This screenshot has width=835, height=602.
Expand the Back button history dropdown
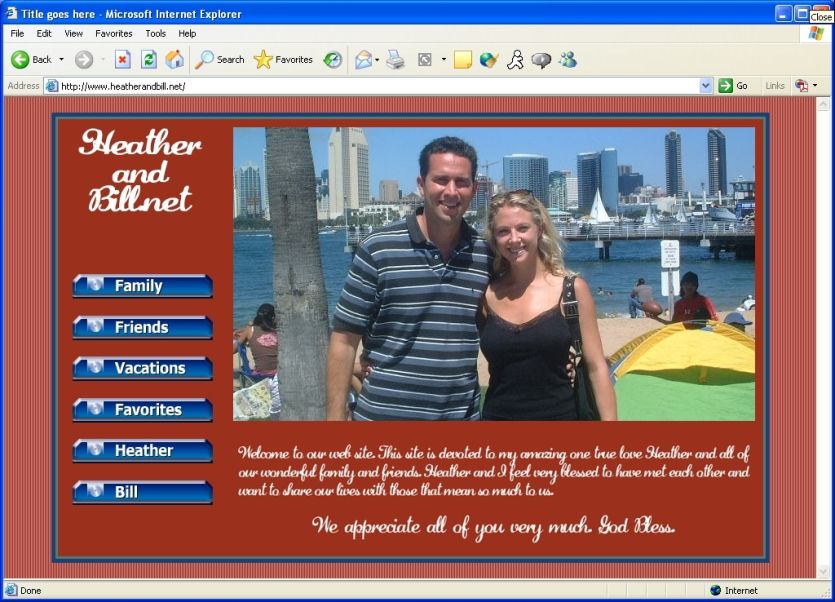61,60
